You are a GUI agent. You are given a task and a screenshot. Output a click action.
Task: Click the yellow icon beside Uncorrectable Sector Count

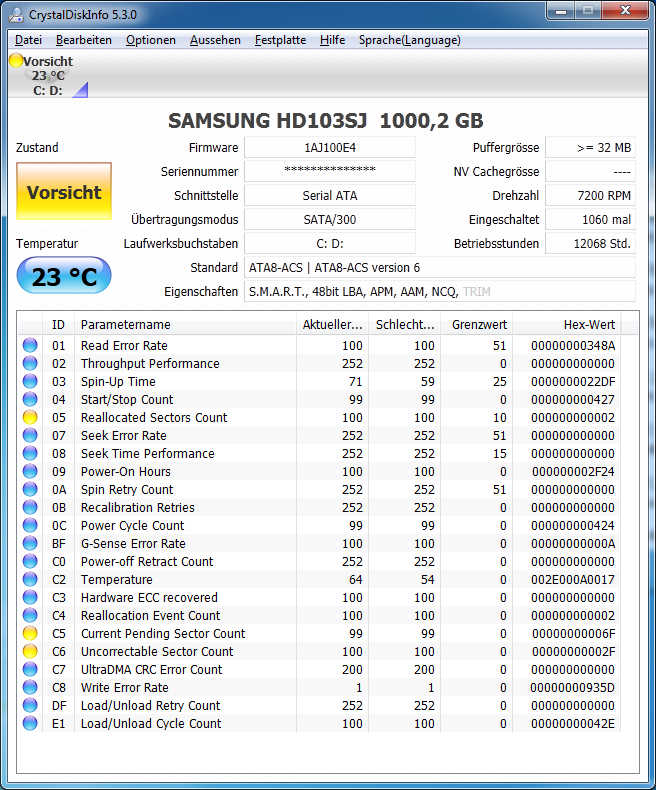coord(30,651)
